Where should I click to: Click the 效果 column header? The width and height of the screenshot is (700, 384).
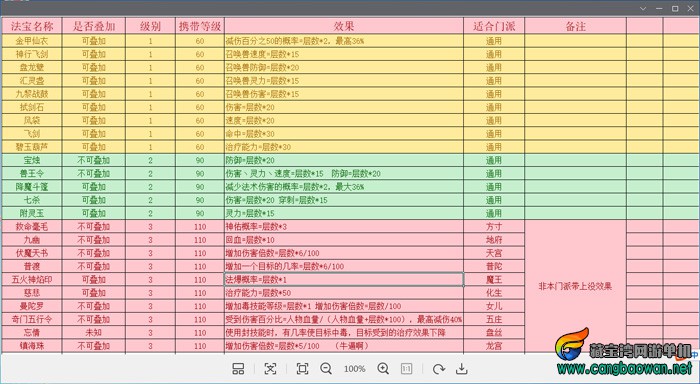point(344,26)
